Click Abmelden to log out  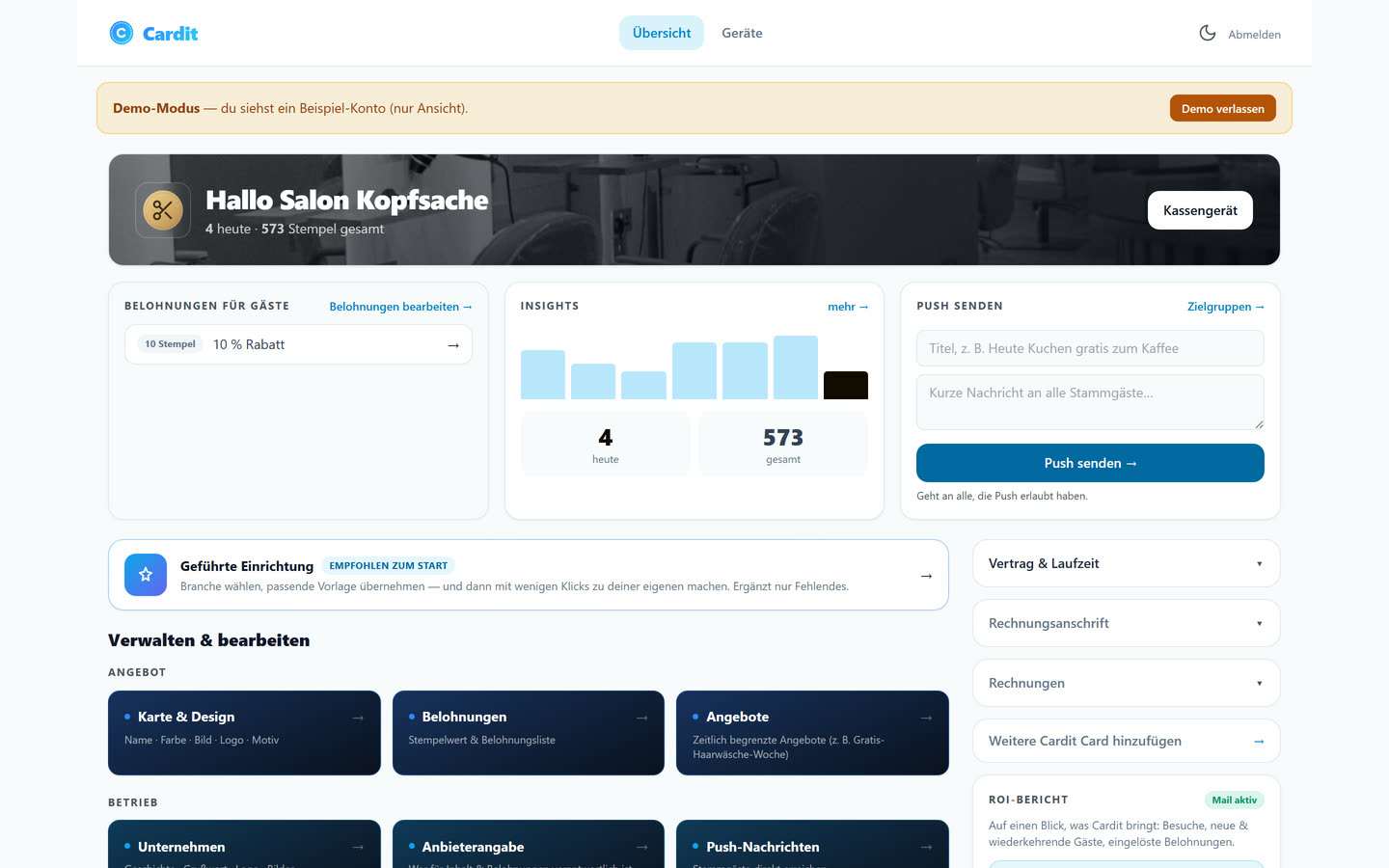click(x=1254, y=35)
